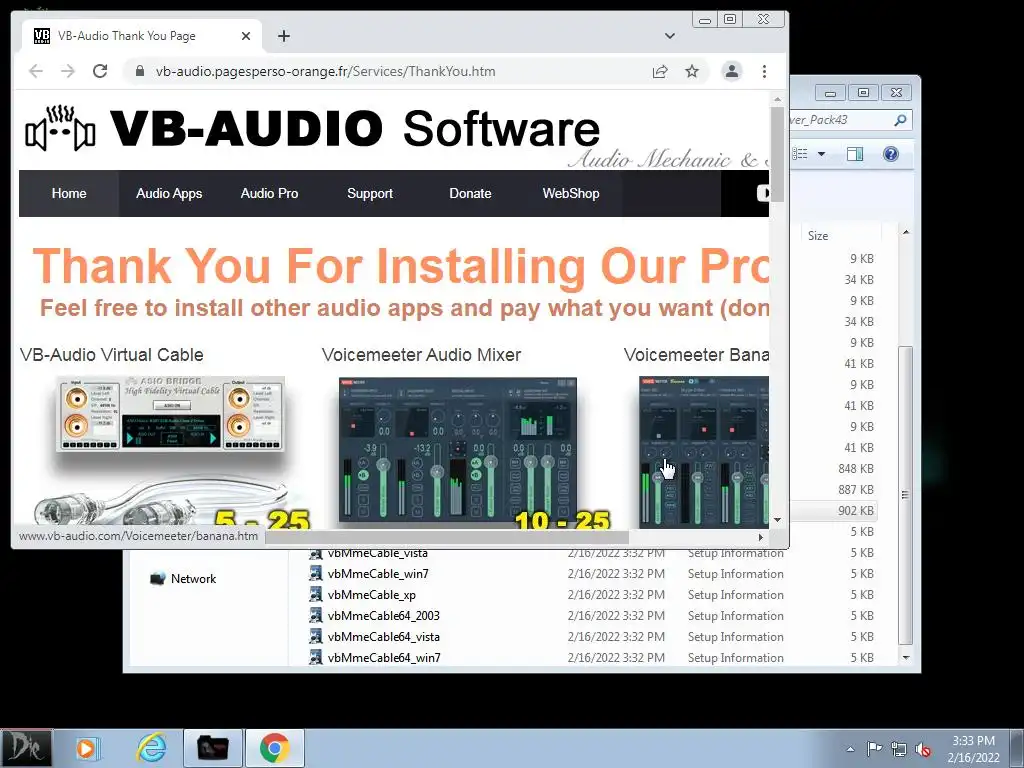
Task: Open the Windows Start button
Action: tap(26, 748)
